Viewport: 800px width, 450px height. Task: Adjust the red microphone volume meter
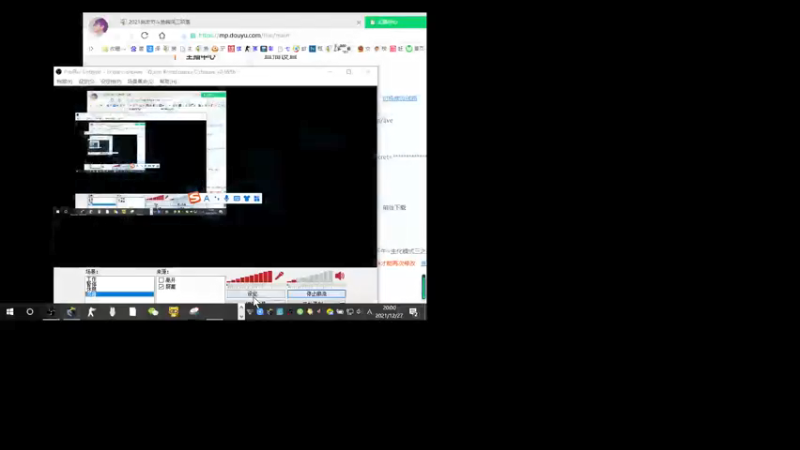click(249, 277)
